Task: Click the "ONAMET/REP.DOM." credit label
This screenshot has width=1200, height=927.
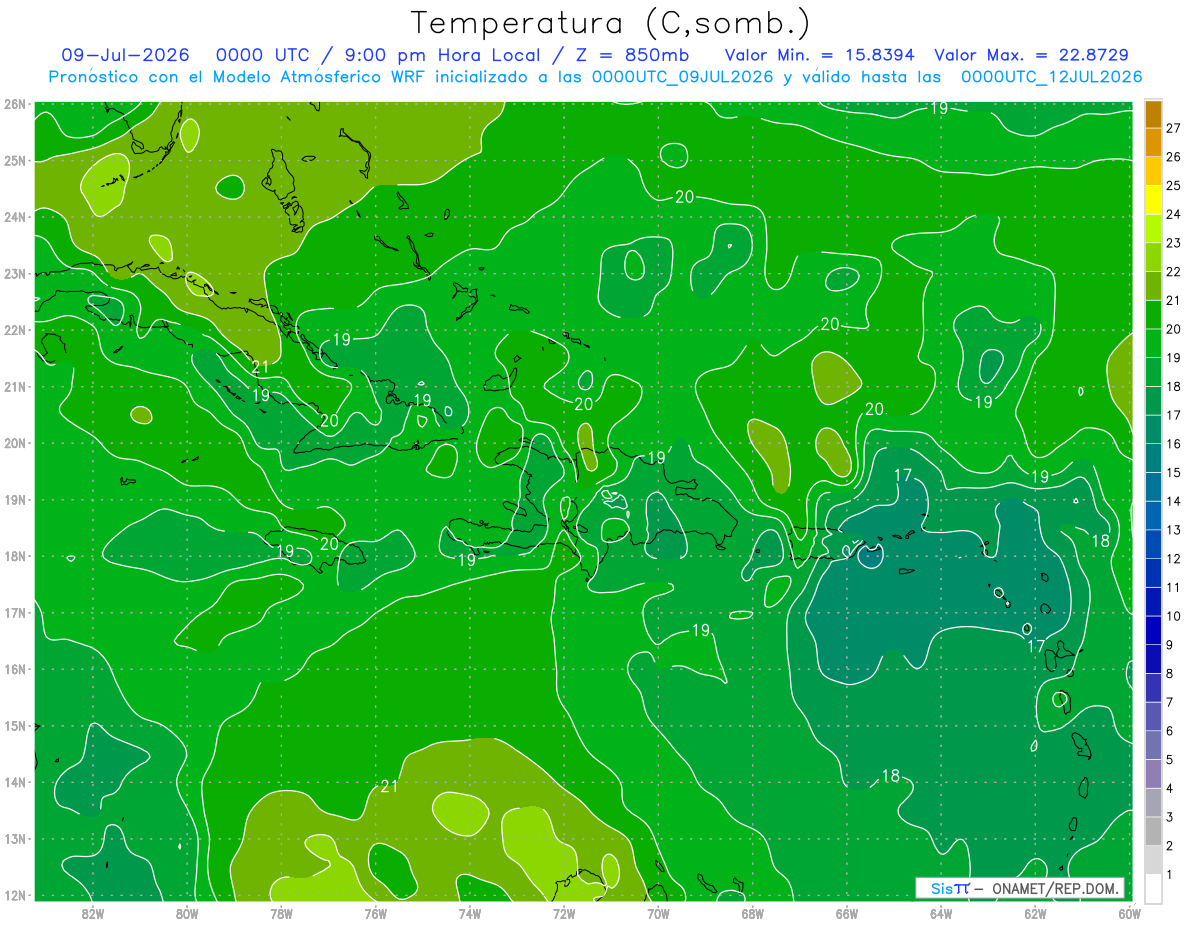Action: [x=1054, y=888]
